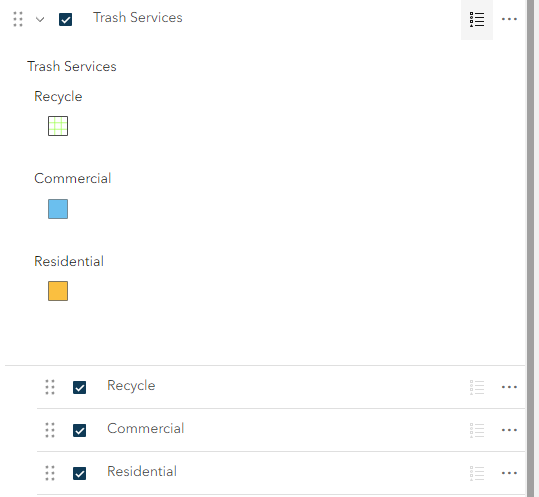This screenshot has height=497, width=539.
Task: Click the blue Commercial legend swatch
Action: (x=58, y=209)
